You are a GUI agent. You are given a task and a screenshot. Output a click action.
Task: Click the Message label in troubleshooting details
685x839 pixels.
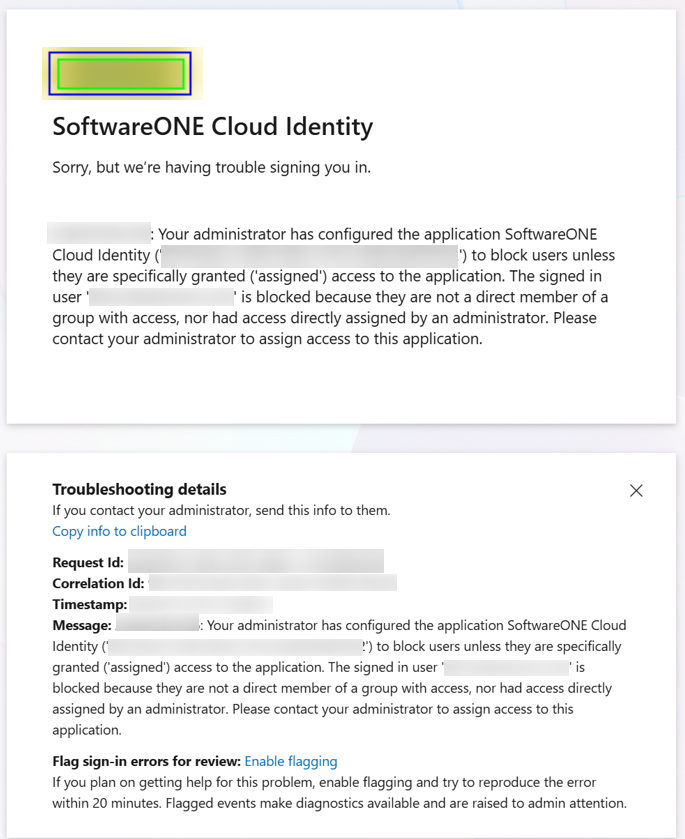pos(82,625)
